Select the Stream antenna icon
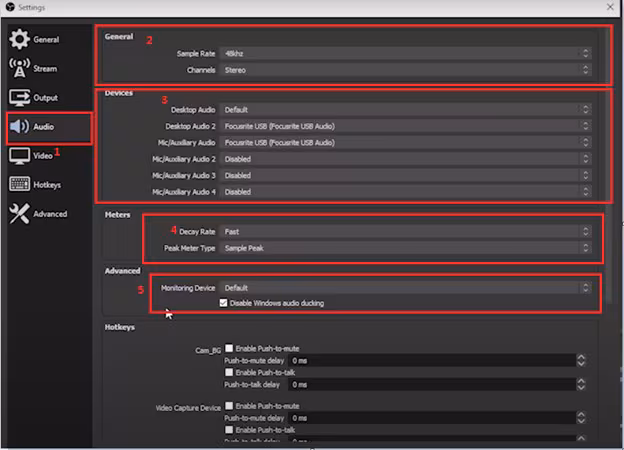The width and height of the screenshot is (624, 450). point(19,68)
